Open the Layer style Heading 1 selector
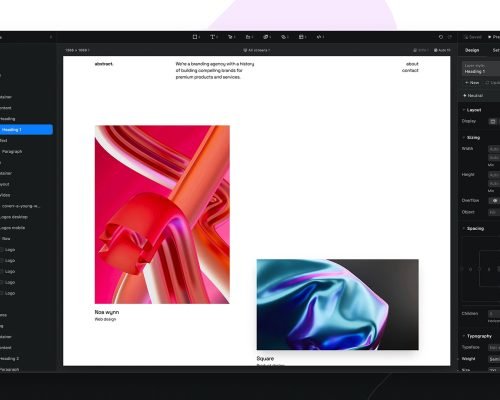 point(481,69)
